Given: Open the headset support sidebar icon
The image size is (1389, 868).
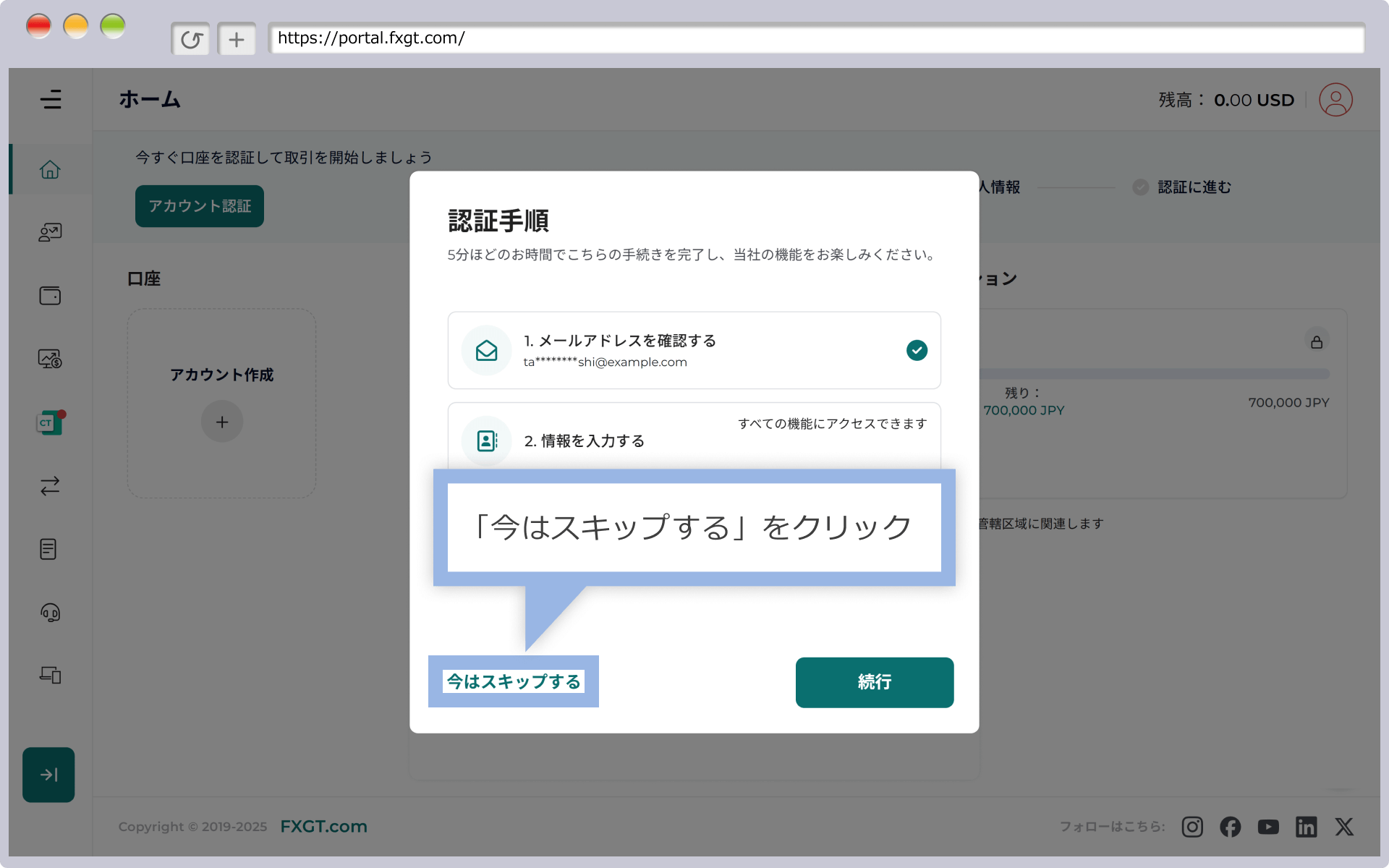Looking at the screenshot, I should (50, 613).
